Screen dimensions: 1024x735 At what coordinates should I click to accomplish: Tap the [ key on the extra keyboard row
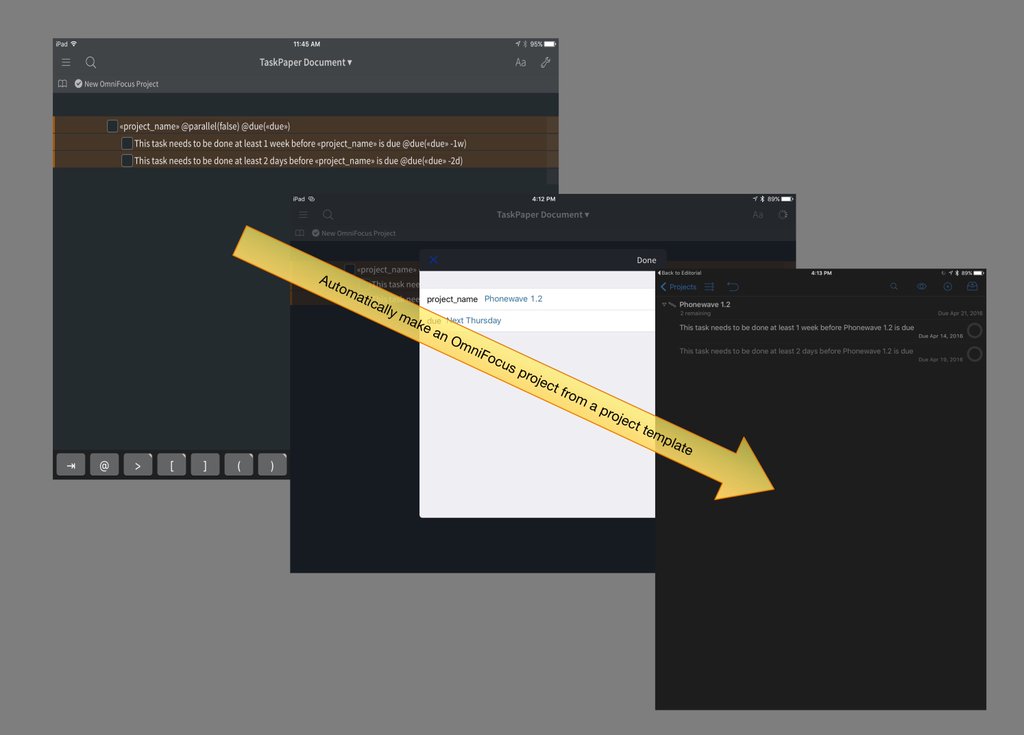[172, 465]
